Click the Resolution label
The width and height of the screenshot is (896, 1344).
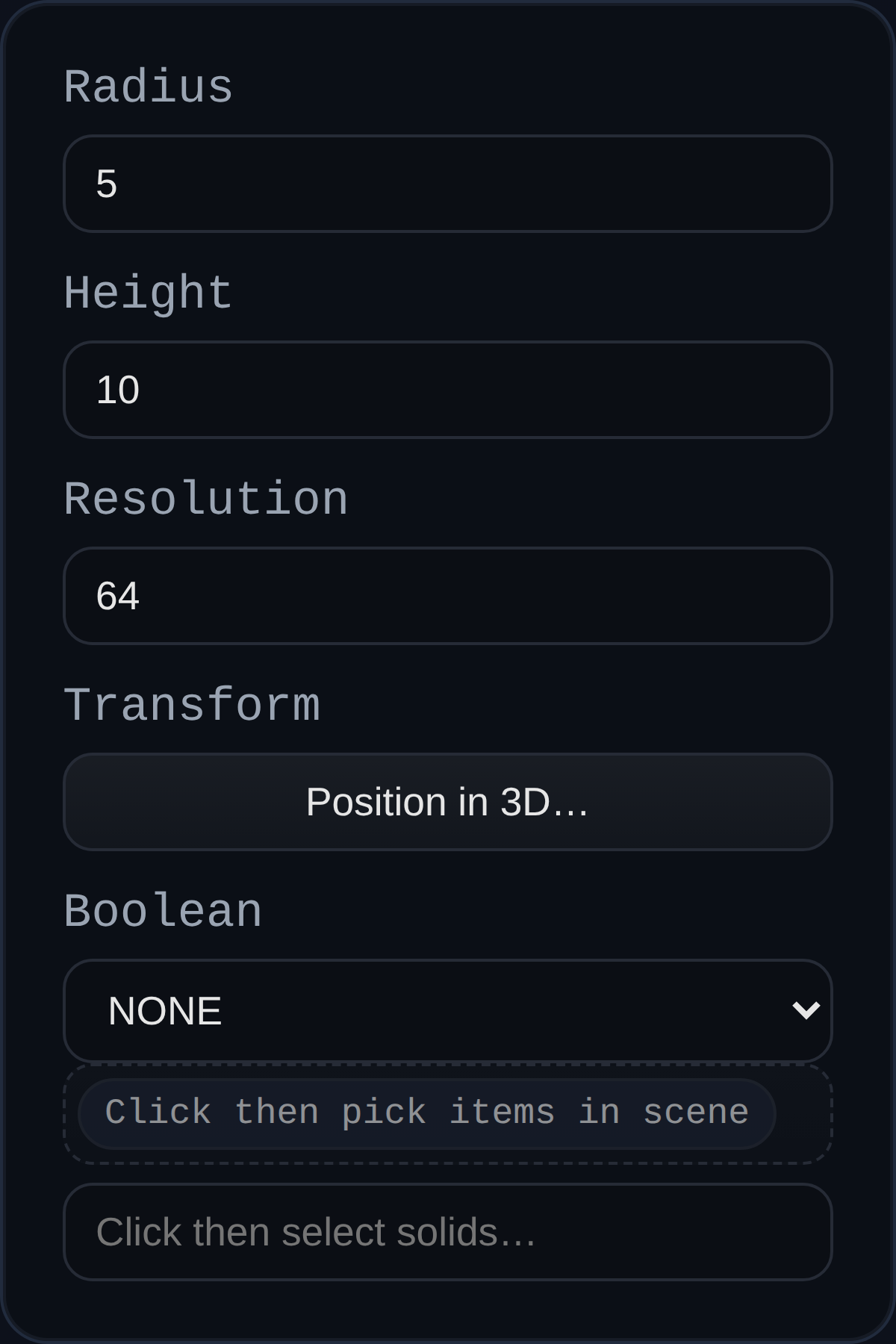point(206,499)
